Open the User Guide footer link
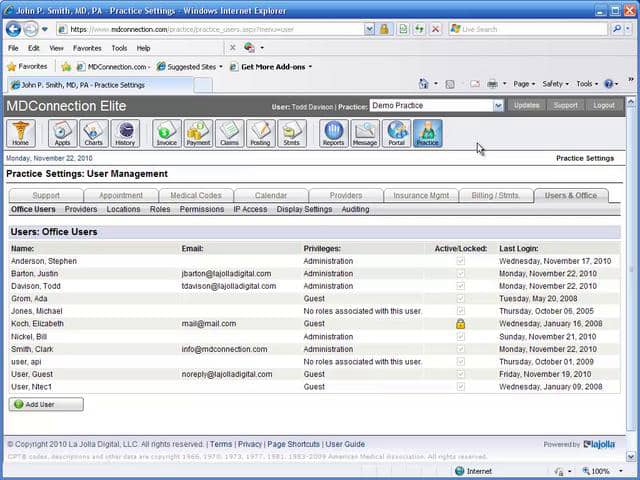The width and height of the screenshot is (640, 480). pyautogui.click(x=345, y=444)
